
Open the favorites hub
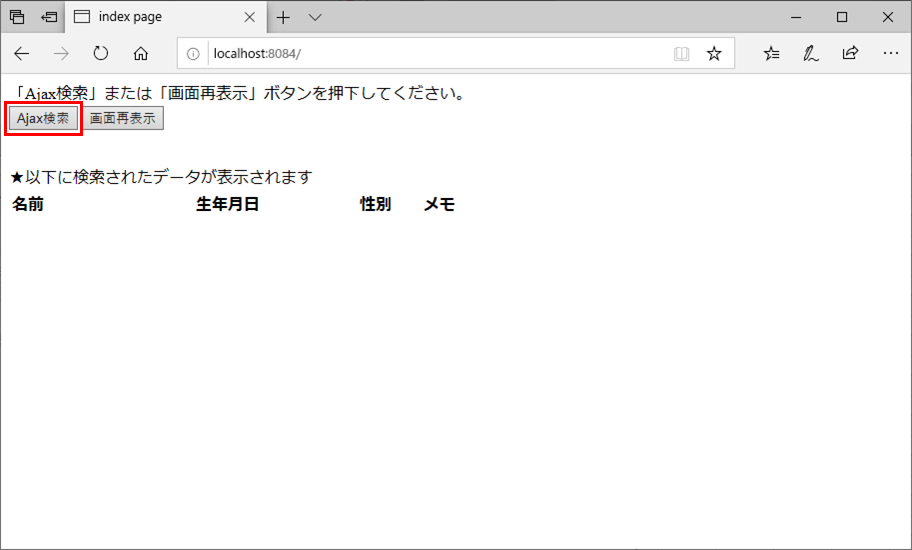click(x=771, y=54)
